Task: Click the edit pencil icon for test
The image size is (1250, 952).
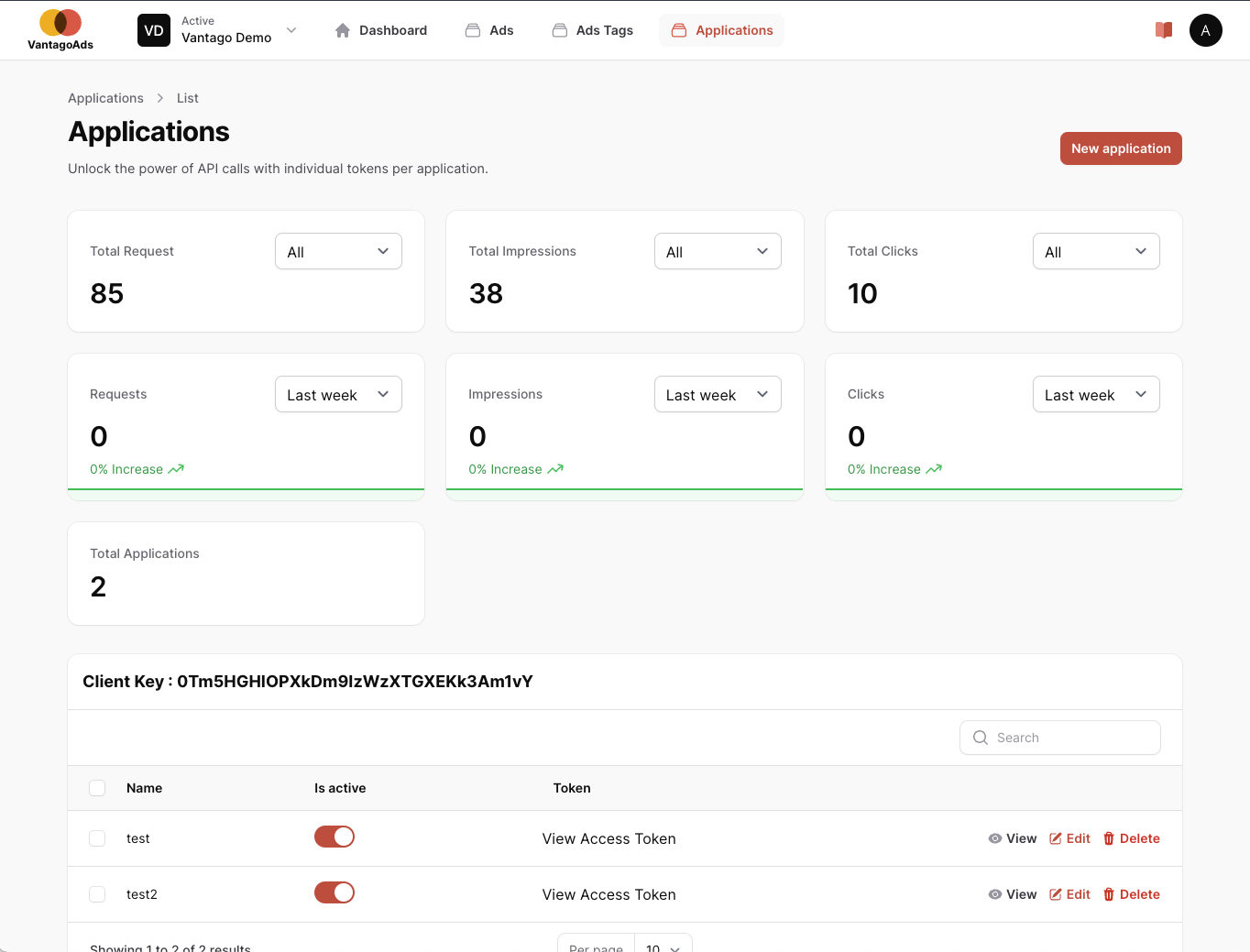Action: click(x=1056, y=838)
